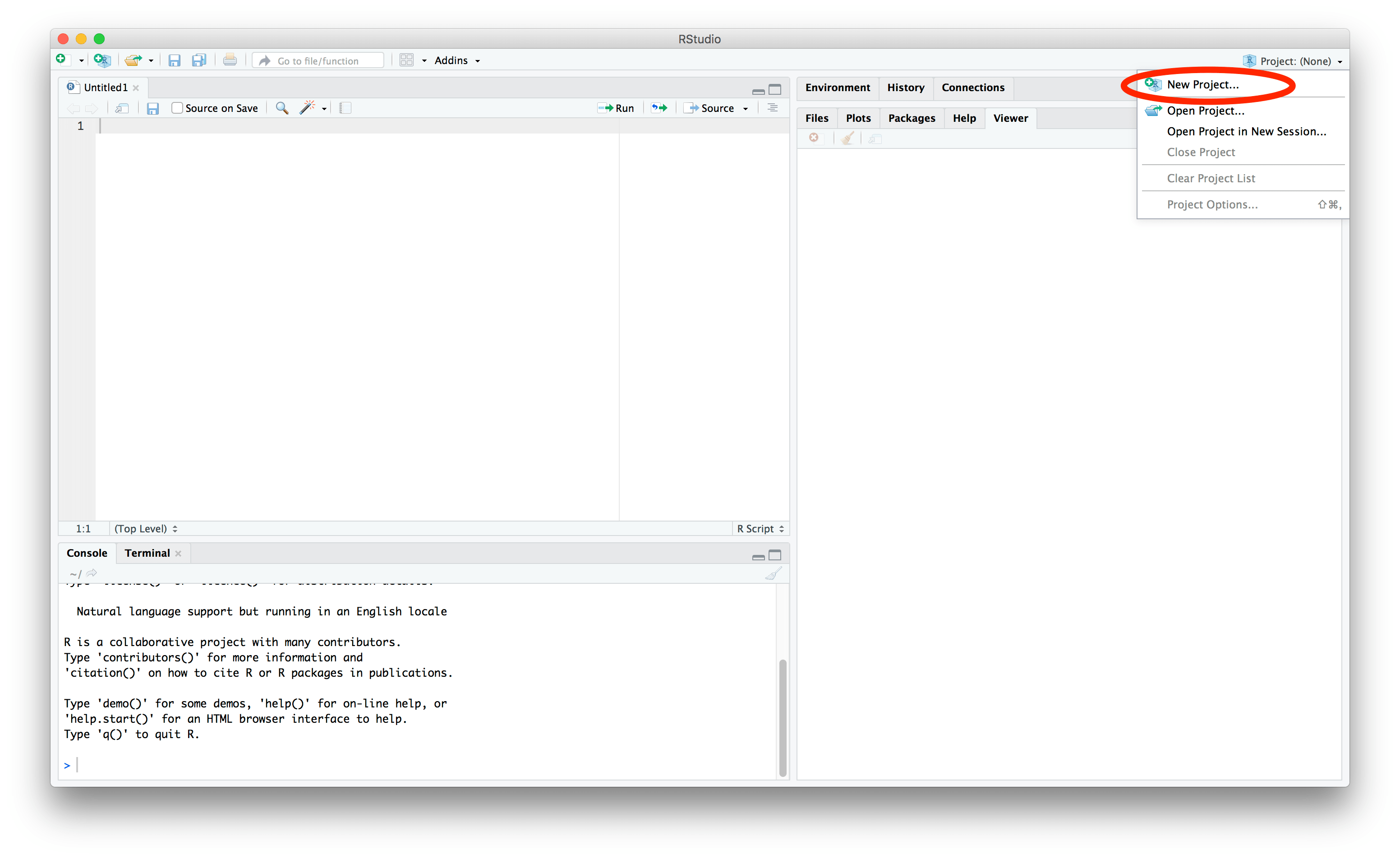Screen dimensions: 1400x859
Task: Click the show document outline icon
Action: click(x=772, y=108)
